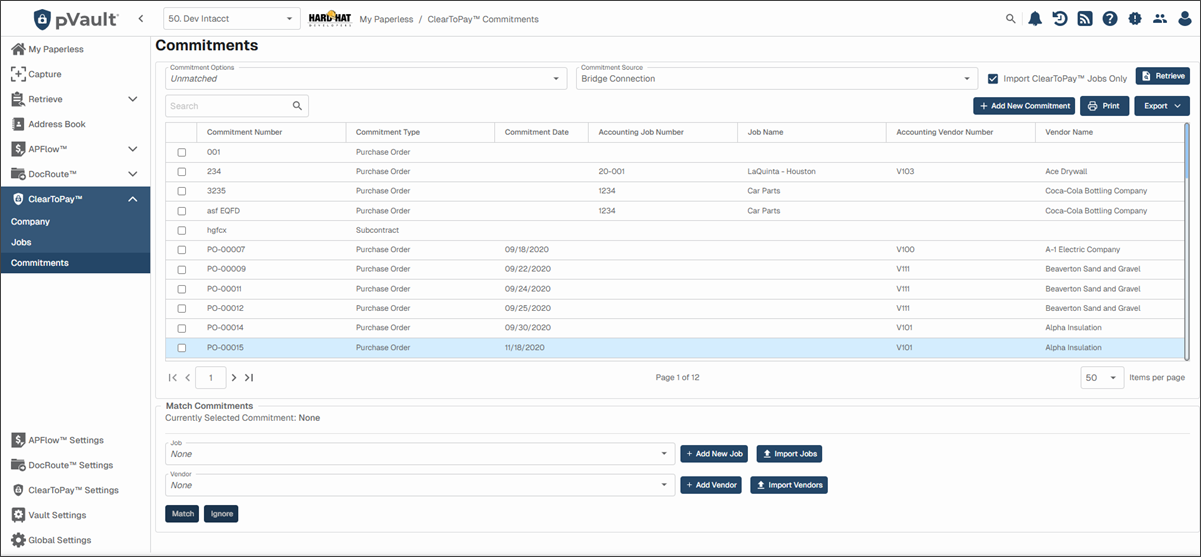
Task: Collapse the sidebar with the left arrow
Action: tap(141, 19)
